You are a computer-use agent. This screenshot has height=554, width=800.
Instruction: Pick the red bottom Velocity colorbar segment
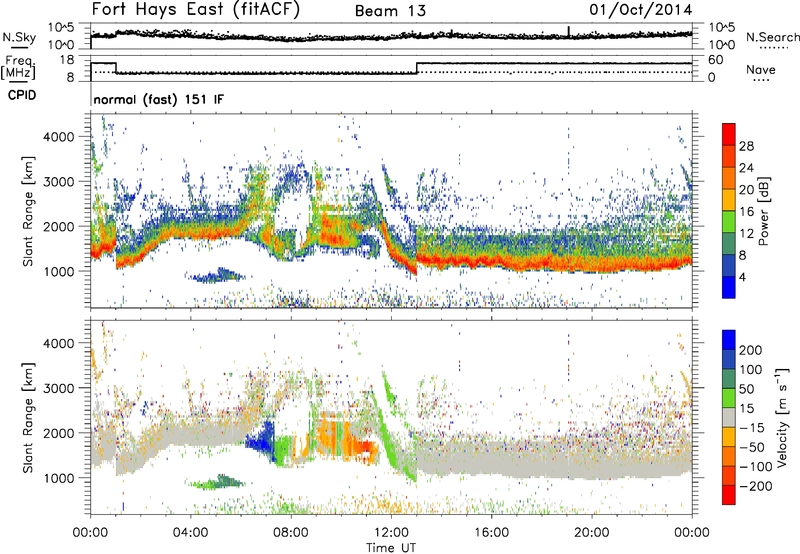click(x=729, y=495)
